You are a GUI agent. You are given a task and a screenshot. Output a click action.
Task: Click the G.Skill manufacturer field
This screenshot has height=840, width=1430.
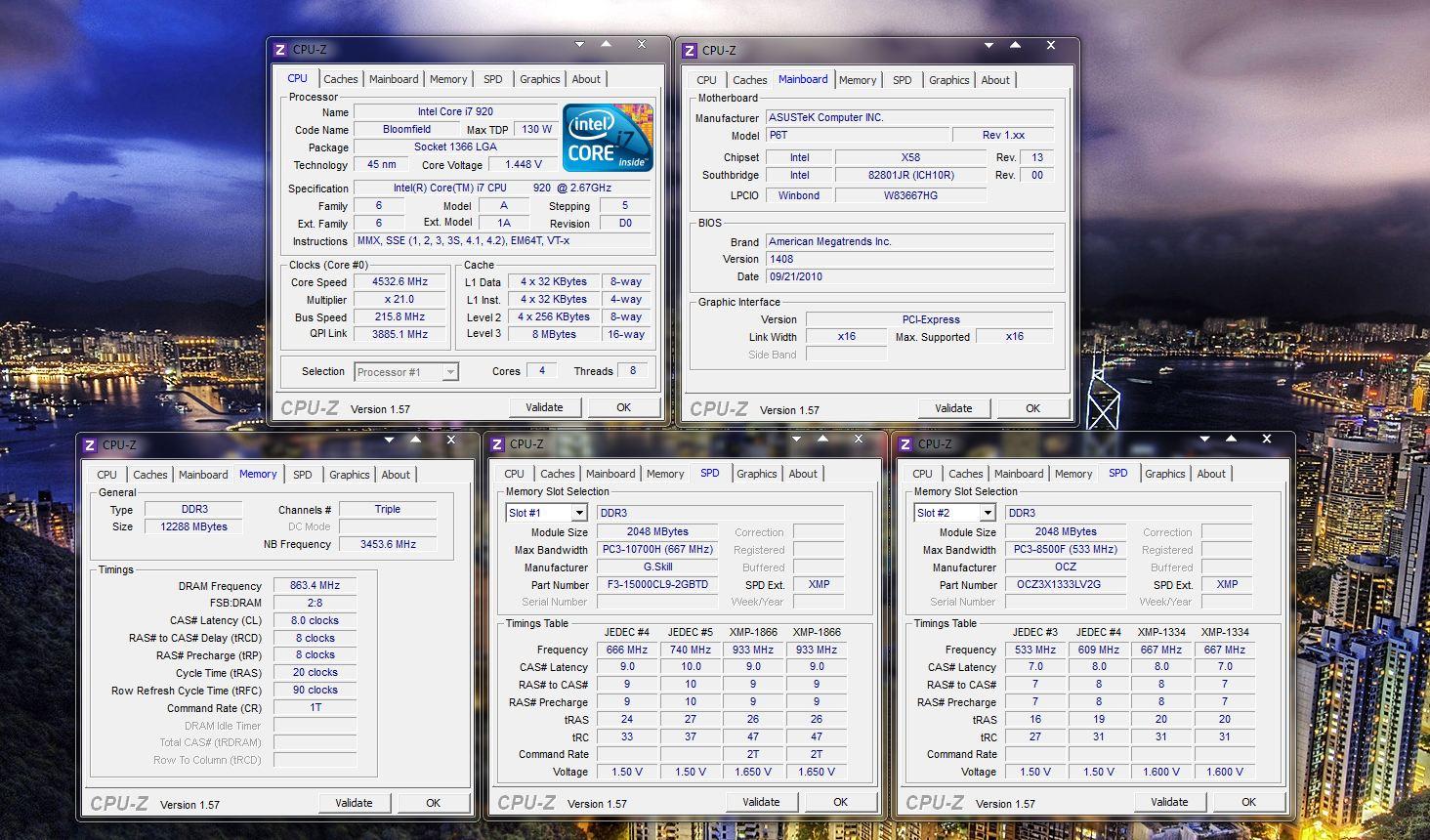click(657, 567)
